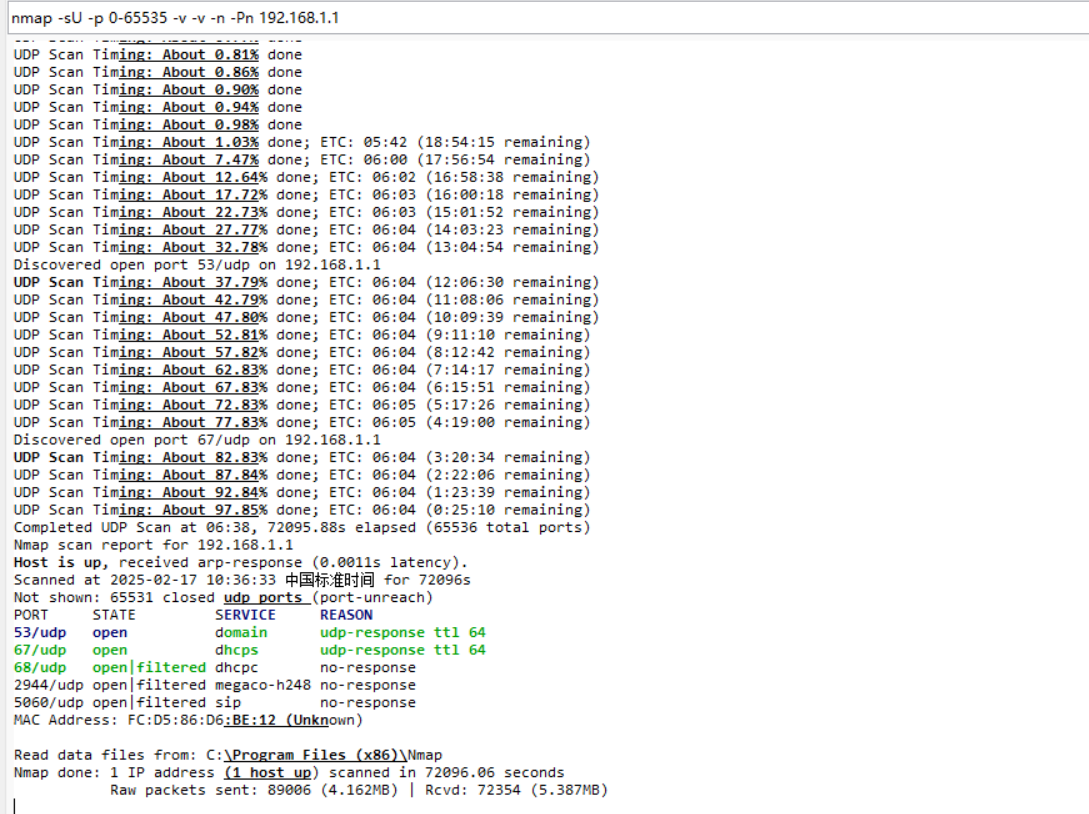Click 'udp-response ttl 64' for port 67

coord(403,650)
